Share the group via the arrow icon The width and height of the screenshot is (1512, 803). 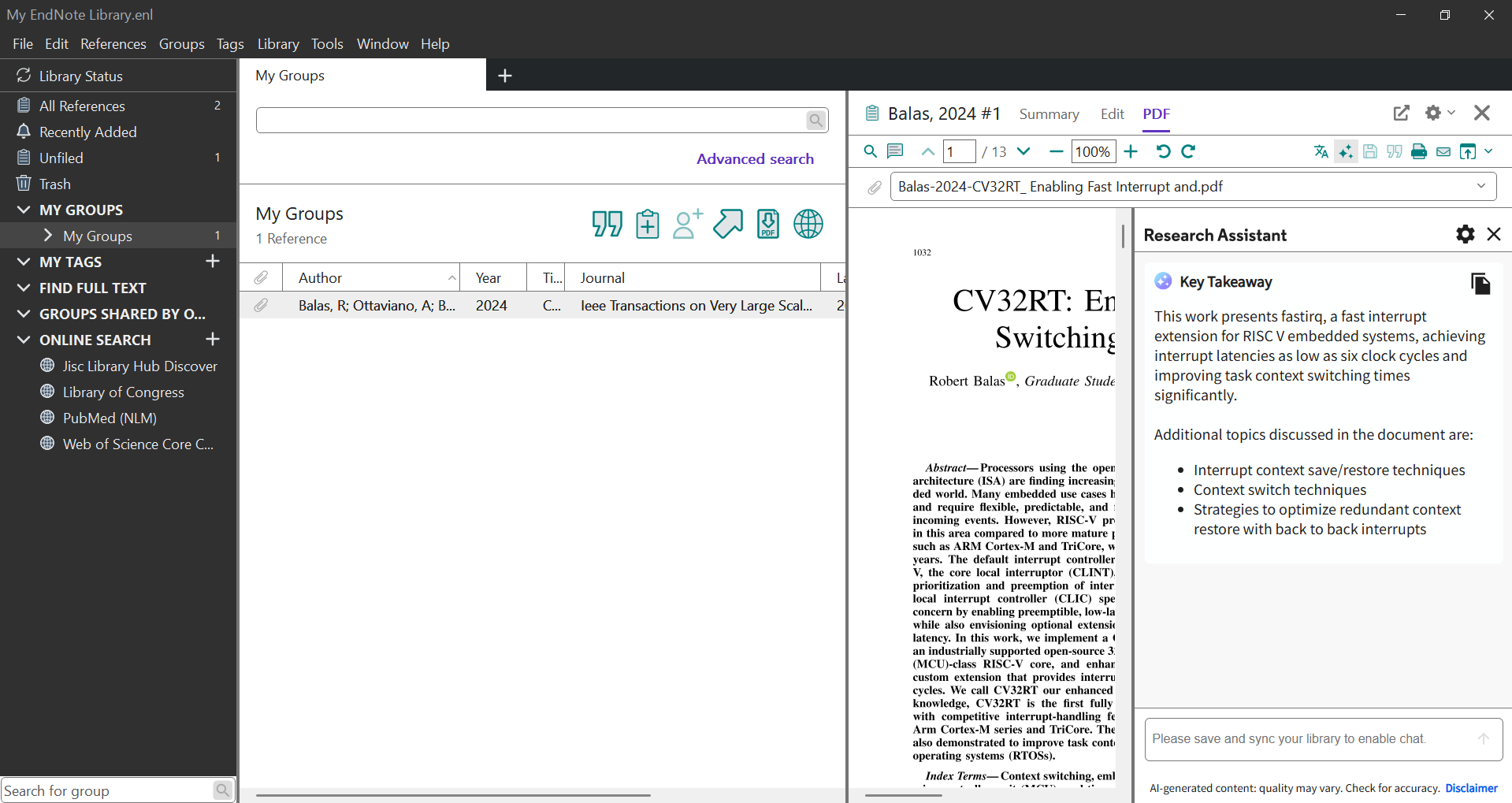[x=727, y=224]
